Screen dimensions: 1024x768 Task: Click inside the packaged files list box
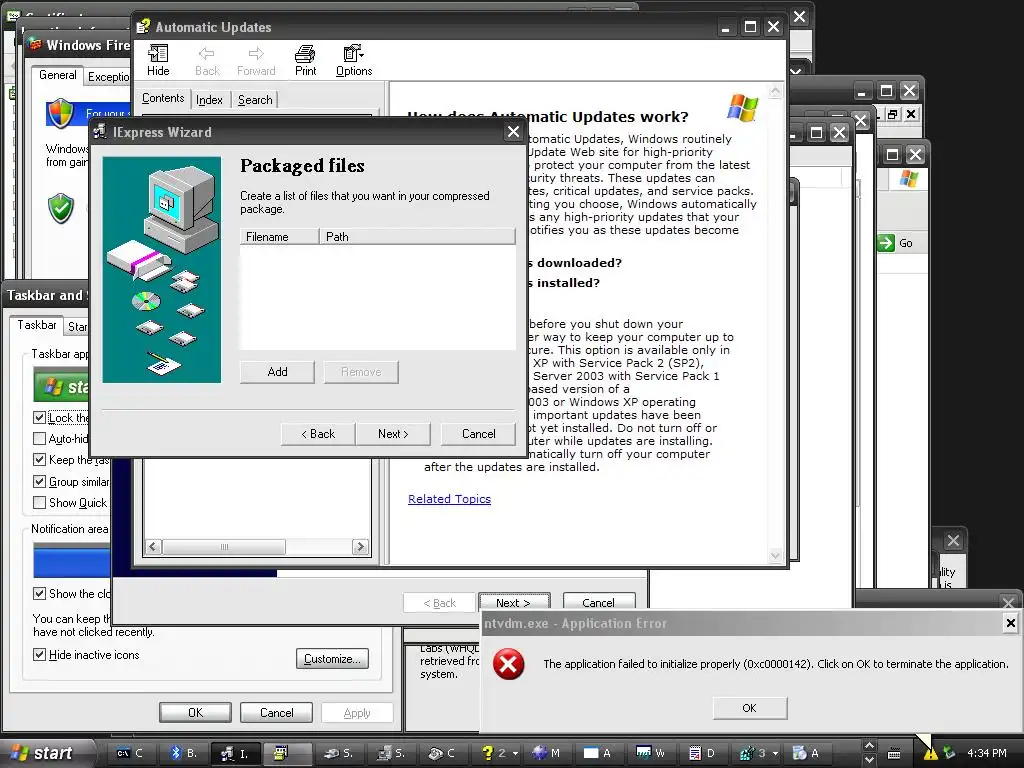[x=377, y=298]
